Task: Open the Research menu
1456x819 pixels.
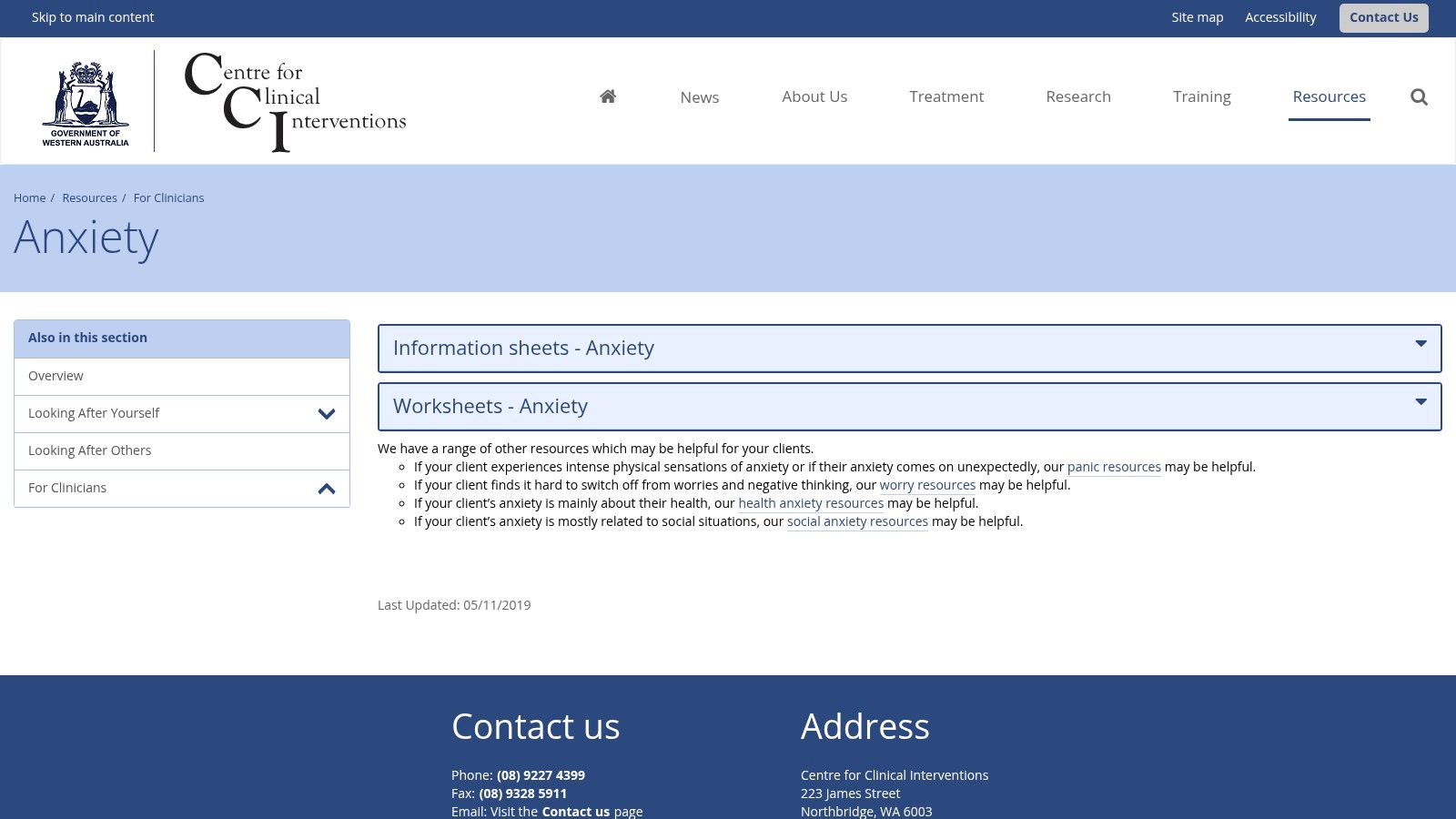Action: point(1078,96)
